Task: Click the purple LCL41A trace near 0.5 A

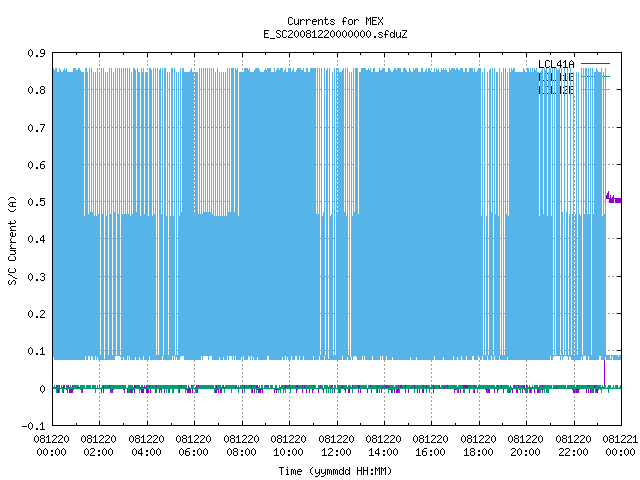Action: [x=614, y=199]
